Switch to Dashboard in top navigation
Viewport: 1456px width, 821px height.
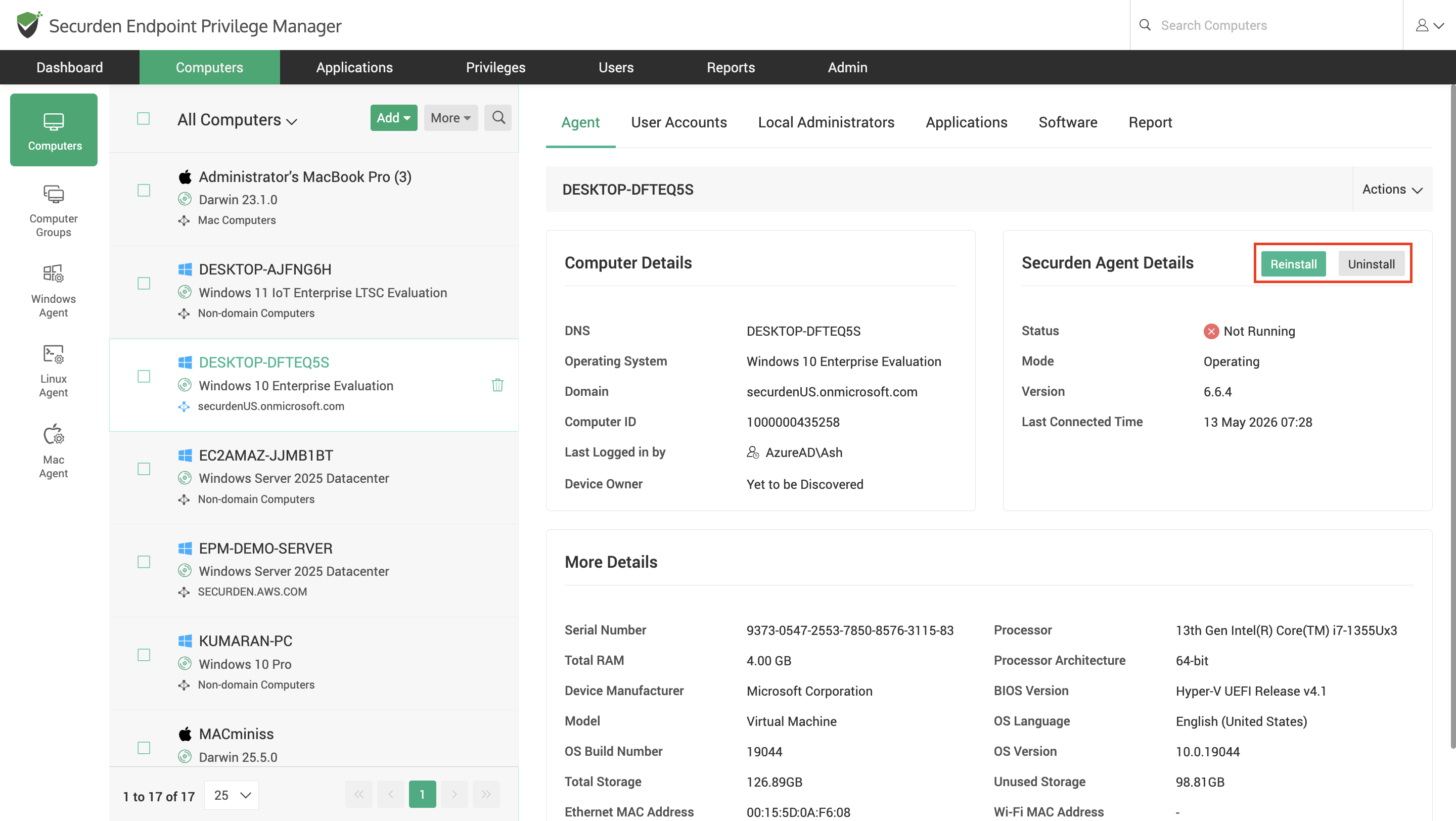tap(70, 67)
